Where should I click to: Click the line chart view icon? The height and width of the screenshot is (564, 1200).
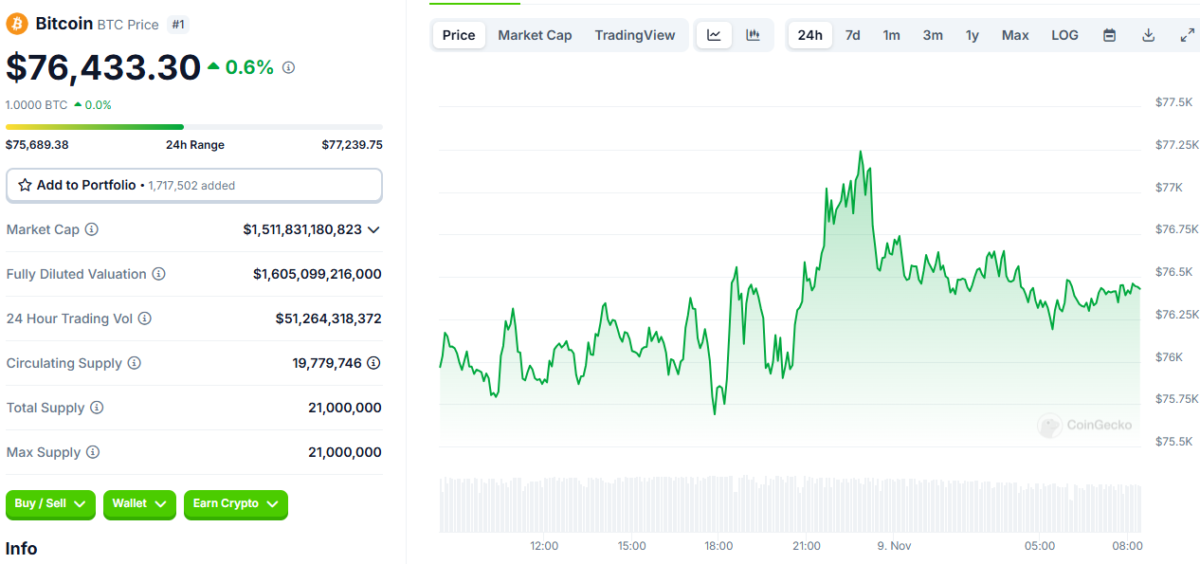[714, 35]
